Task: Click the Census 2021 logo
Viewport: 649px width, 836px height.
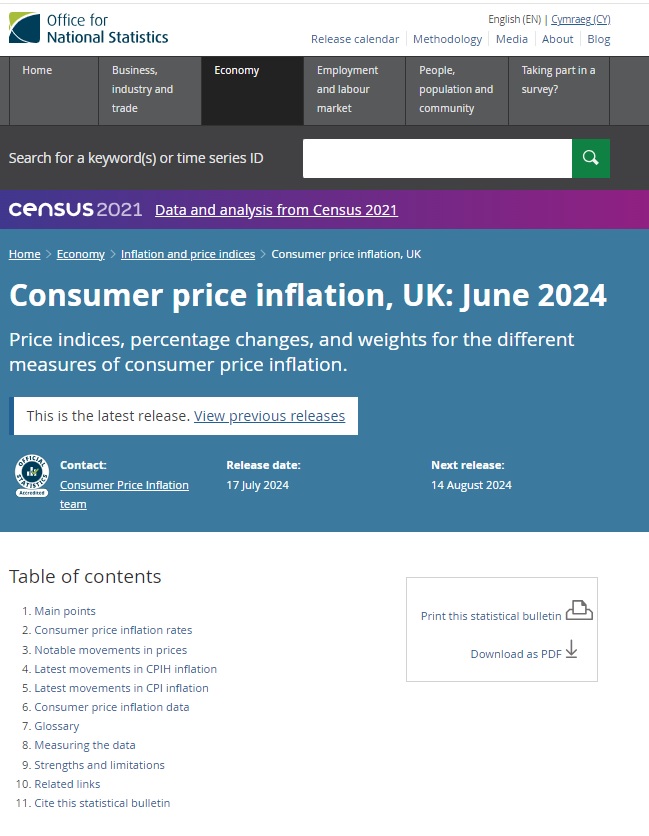Action: click(x=75, y=210)
